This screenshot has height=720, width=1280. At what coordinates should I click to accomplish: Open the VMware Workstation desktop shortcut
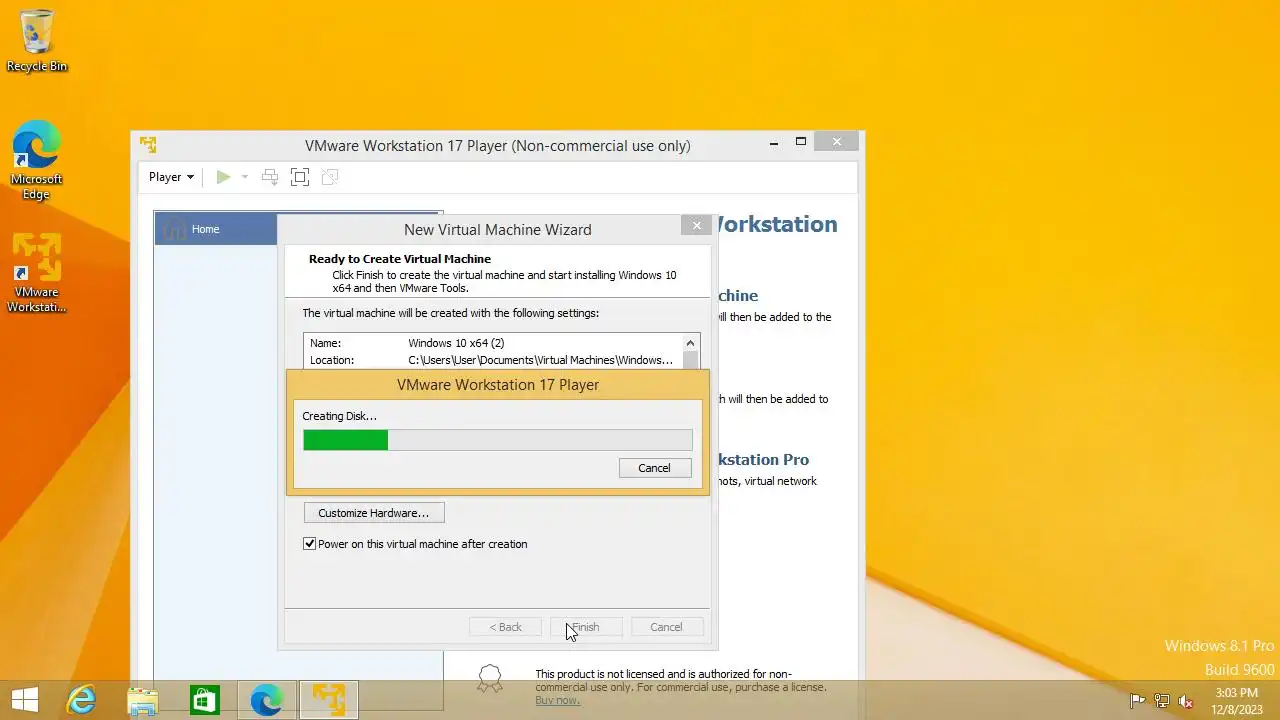click(37, 273)
